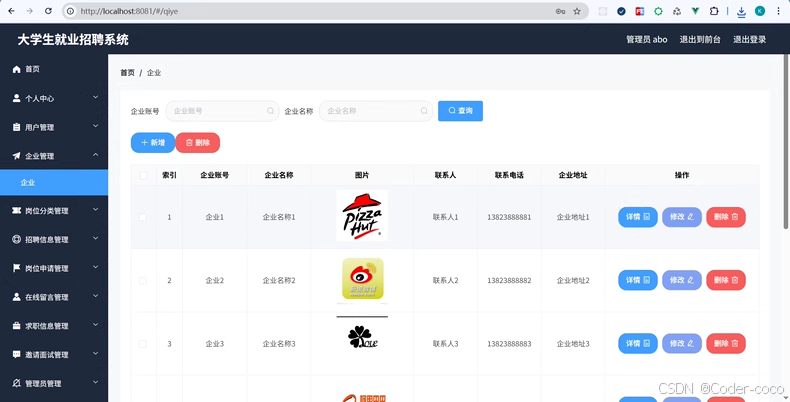Expand the 岗位分类管理 chevron
Image resolution: width=790 pixels, height=402 pixels.
[x=95, y=210]
